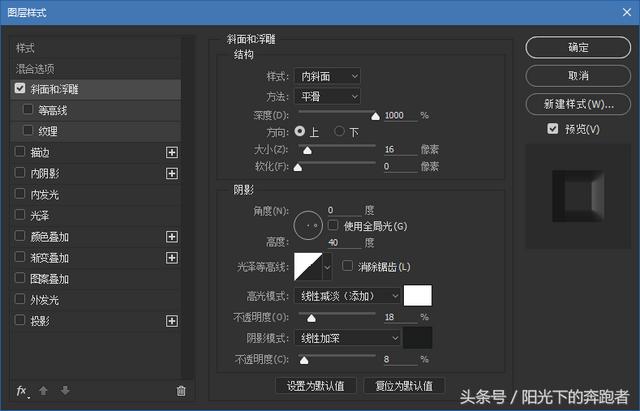This screenshot has height=411, width=640.
Task: Click the angle dial circle control
Action: pyautogui.click(x=308, y=225)
